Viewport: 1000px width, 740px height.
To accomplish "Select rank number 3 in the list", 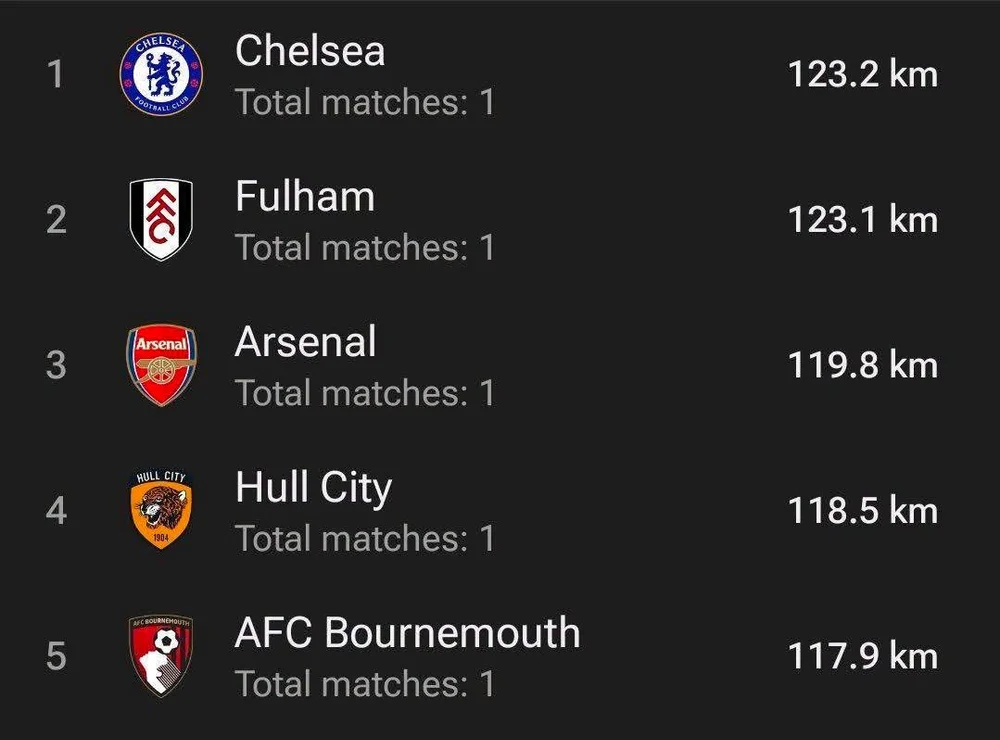I will (x=56, y=365).
